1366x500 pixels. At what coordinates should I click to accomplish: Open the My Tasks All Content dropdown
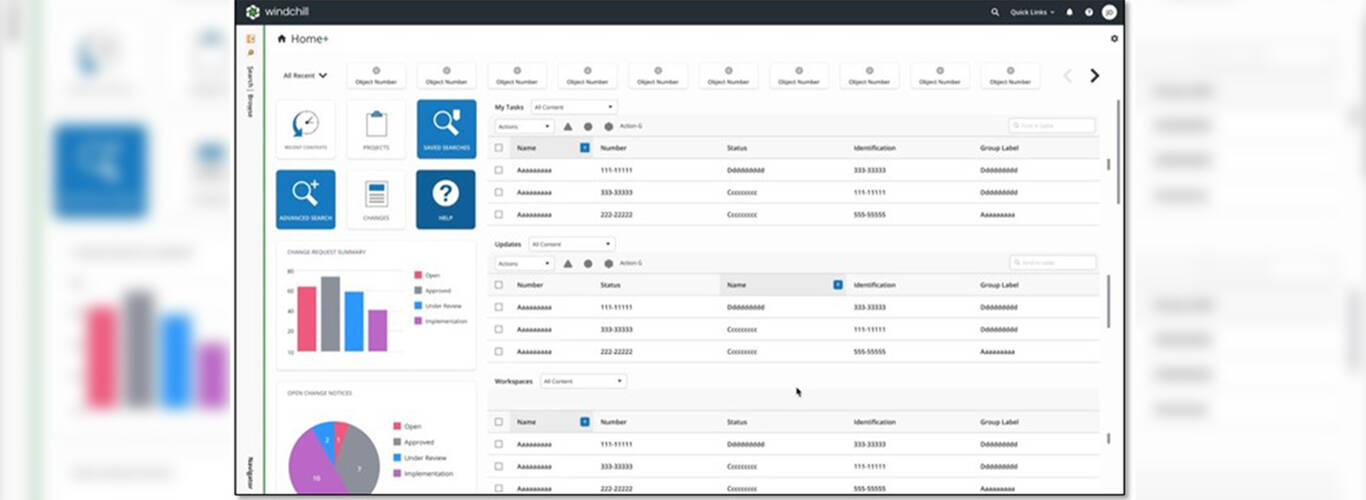[573, 107]
